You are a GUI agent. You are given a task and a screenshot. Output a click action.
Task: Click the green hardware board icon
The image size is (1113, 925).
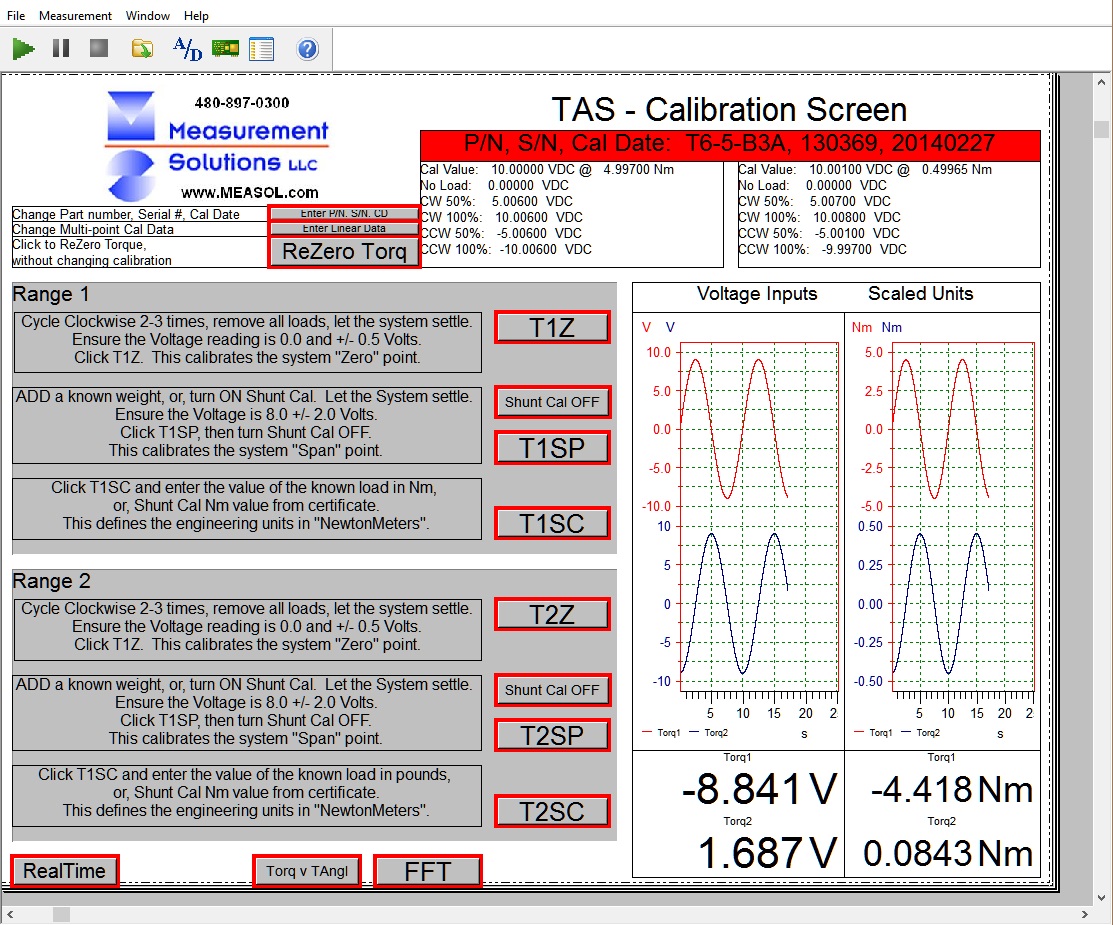coord(225,48)
